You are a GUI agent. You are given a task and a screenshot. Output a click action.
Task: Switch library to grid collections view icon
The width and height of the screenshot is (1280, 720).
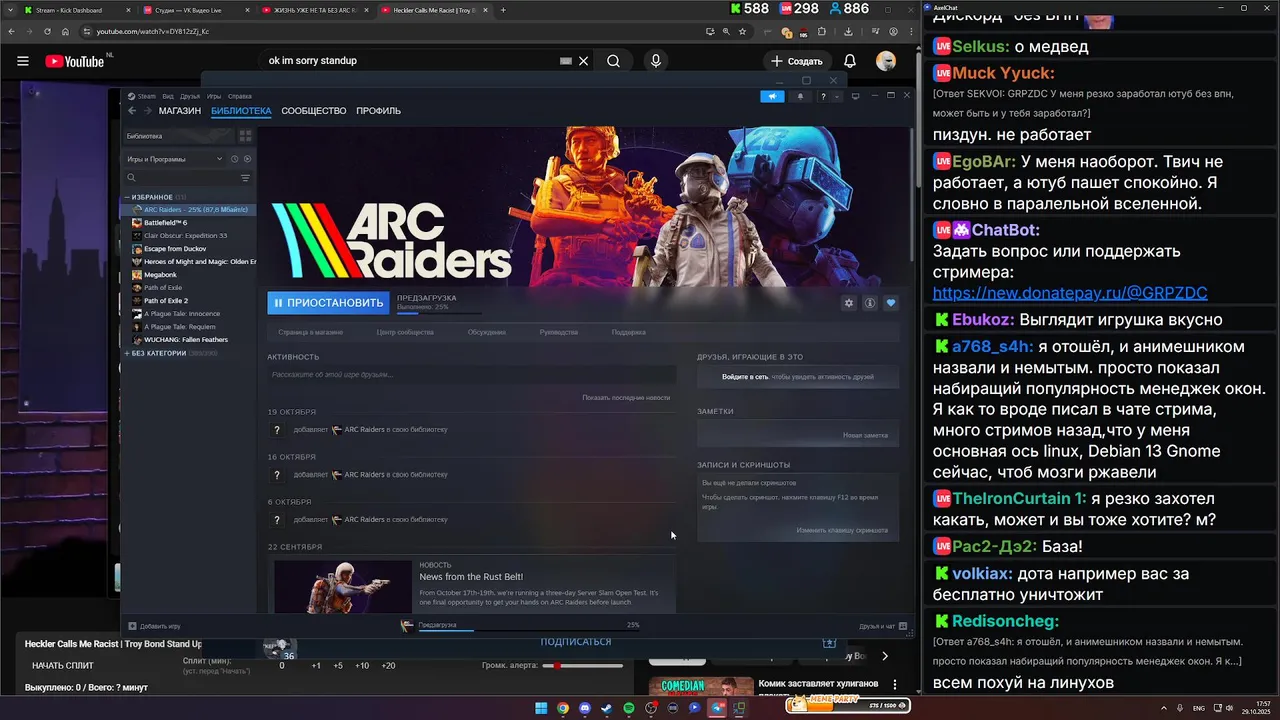click(x=245, y=136)
